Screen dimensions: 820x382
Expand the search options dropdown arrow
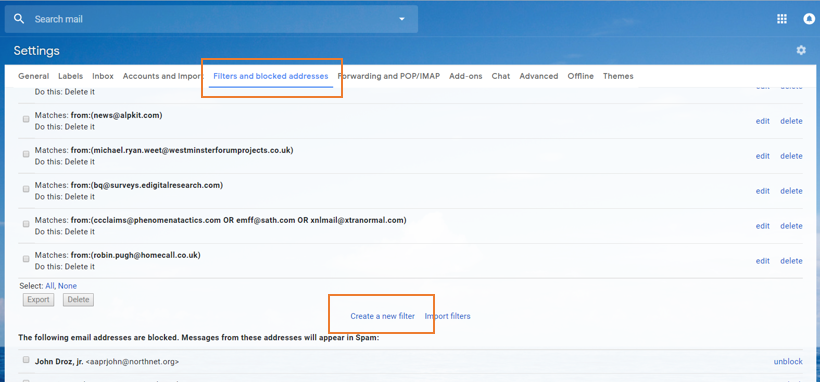click(x=402, y=19)
